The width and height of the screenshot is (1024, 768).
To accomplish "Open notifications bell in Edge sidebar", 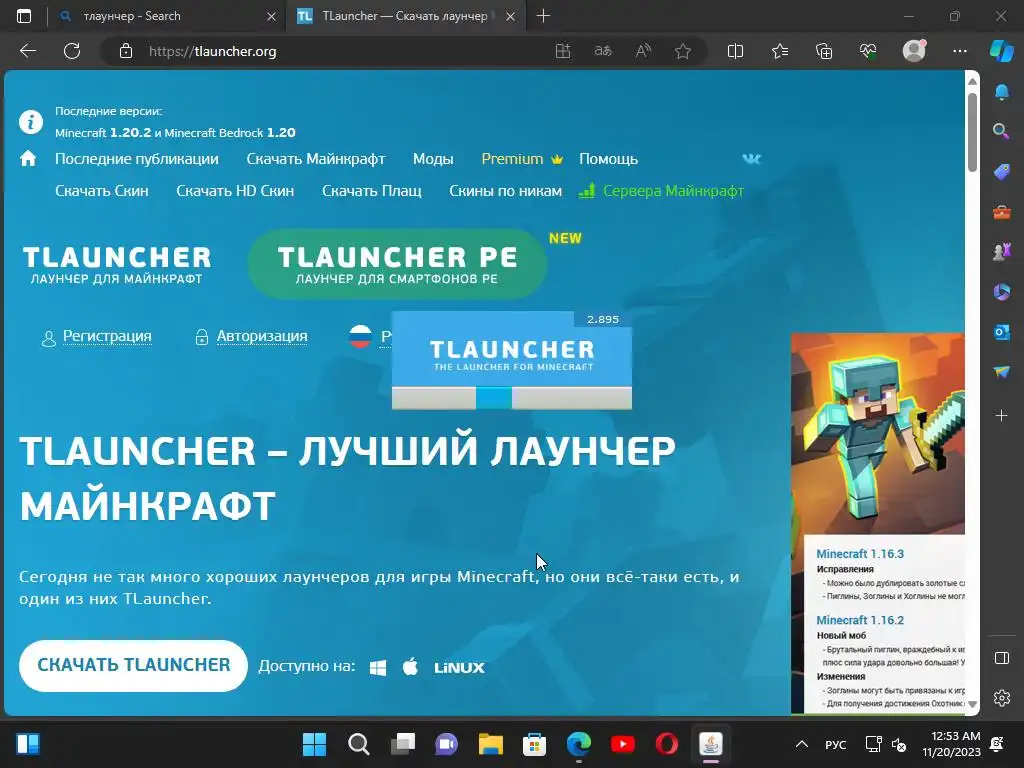I will click(x=1002, y=91).
